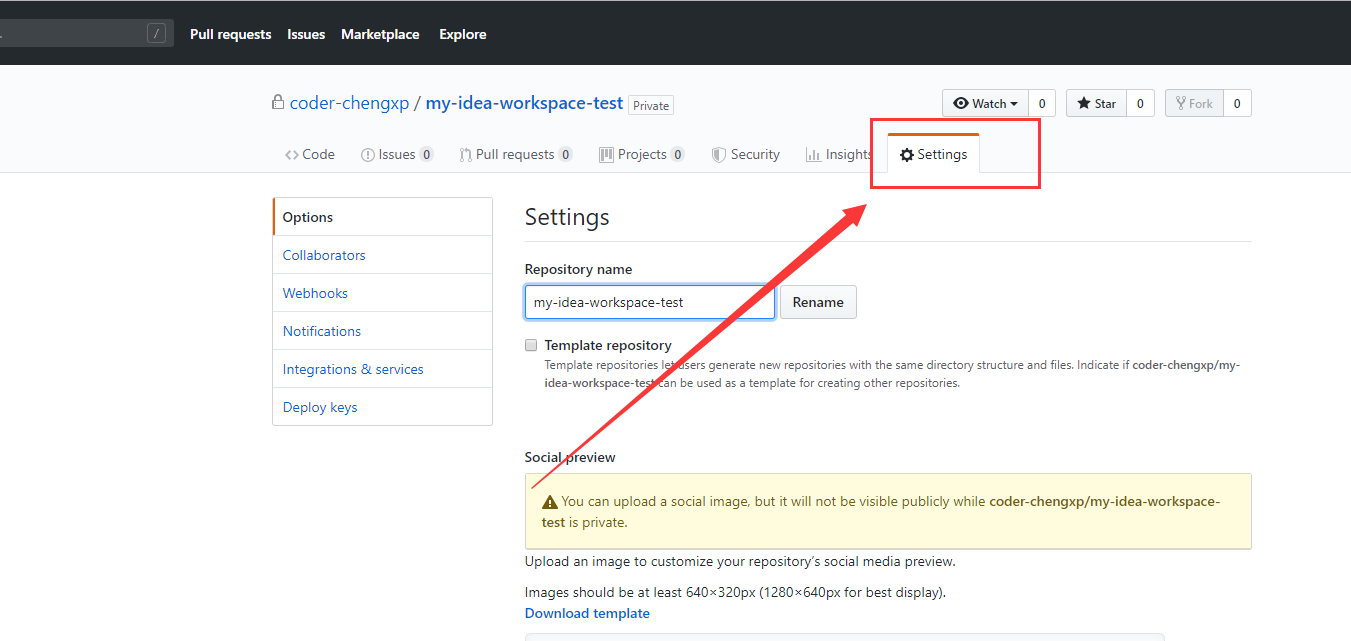Click the issue circle icon on Issues tab

(x=368, y=155)
